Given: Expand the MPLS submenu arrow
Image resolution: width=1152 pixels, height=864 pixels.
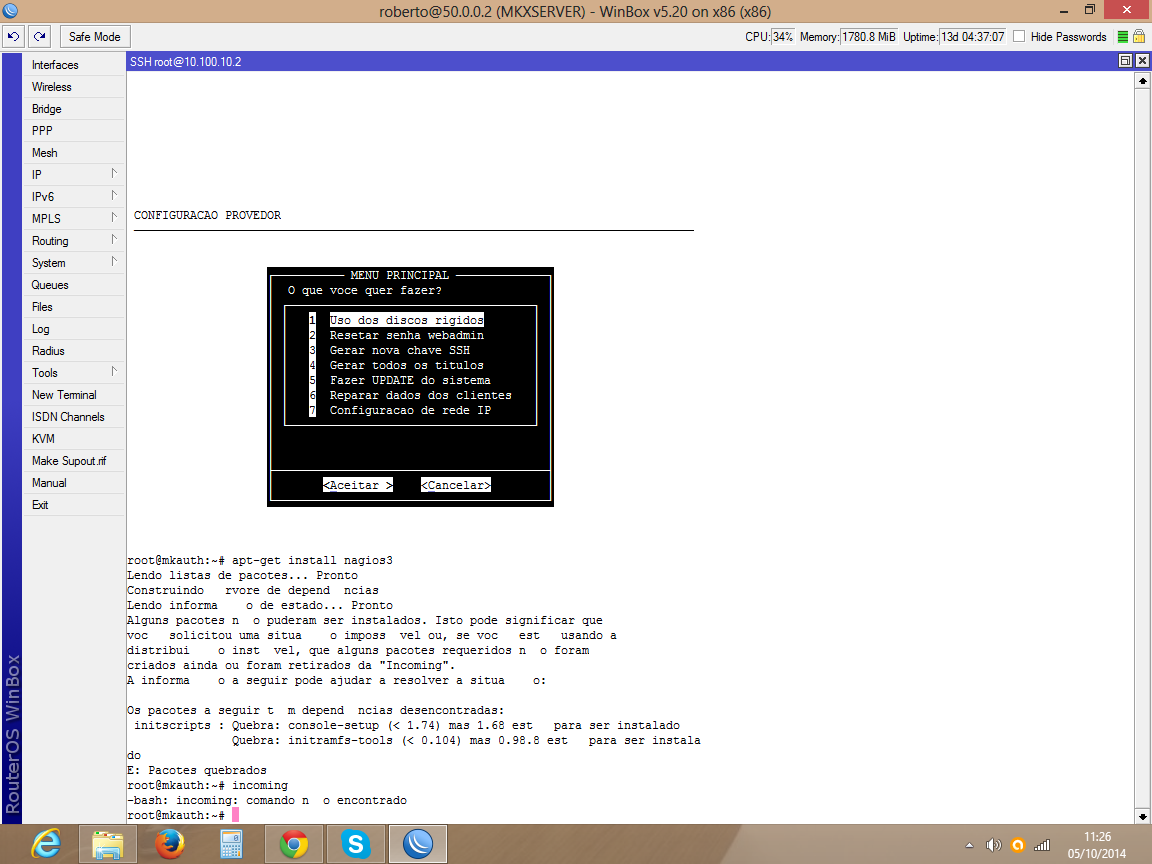Looking at the screenshot, I should [114, 217].
